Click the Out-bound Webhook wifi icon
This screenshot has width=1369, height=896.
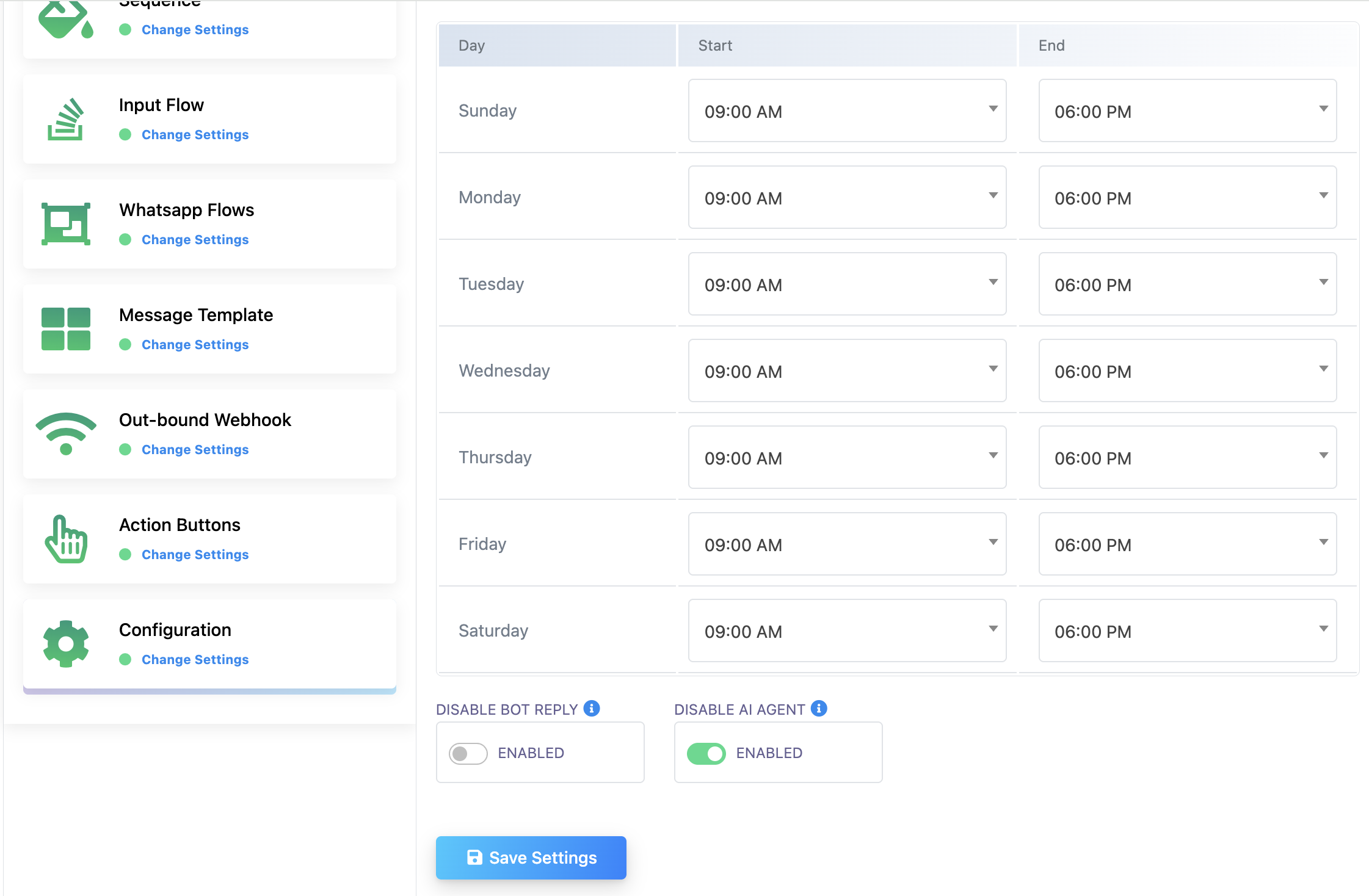coord(65,434)
